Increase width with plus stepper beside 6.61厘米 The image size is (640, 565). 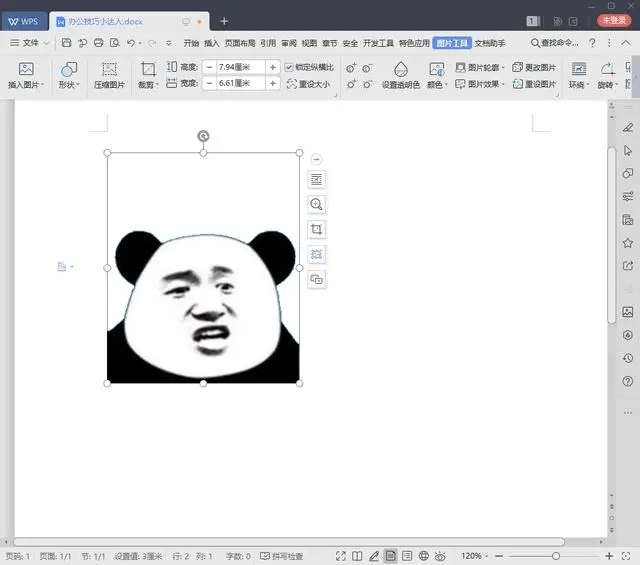click(273, 83)
